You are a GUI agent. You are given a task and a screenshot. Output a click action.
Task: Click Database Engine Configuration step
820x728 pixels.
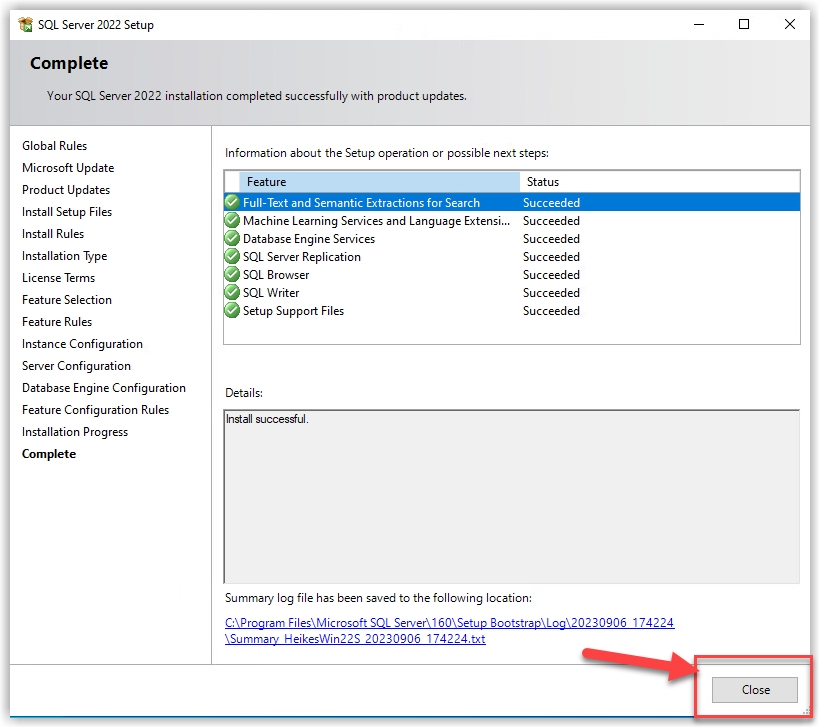[x=104, y=388]
